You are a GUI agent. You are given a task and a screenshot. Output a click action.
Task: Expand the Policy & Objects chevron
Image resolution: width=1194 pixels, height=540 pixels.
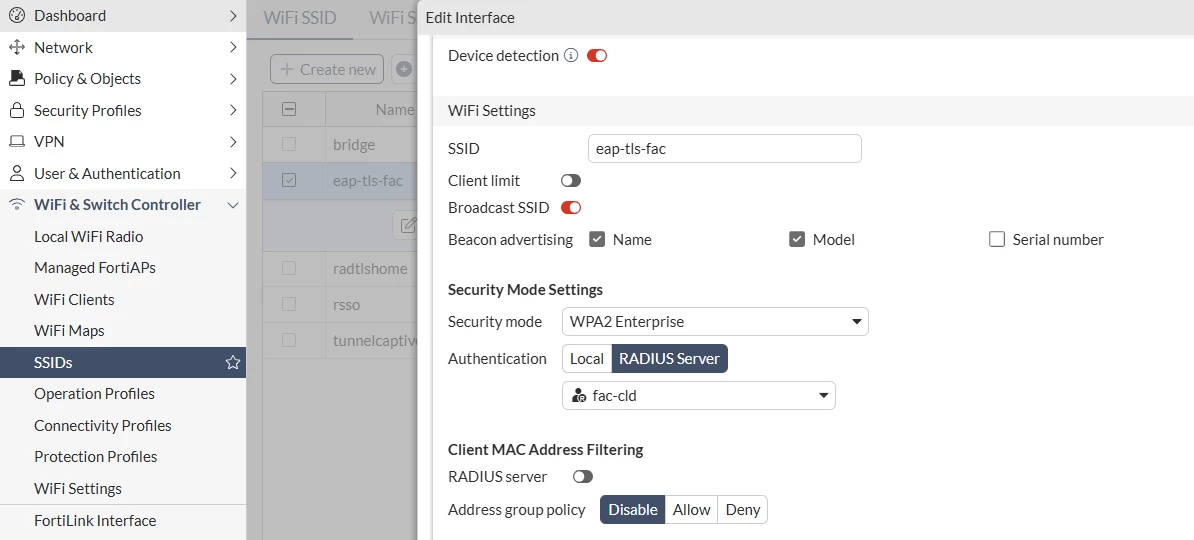tap(233, 78)
